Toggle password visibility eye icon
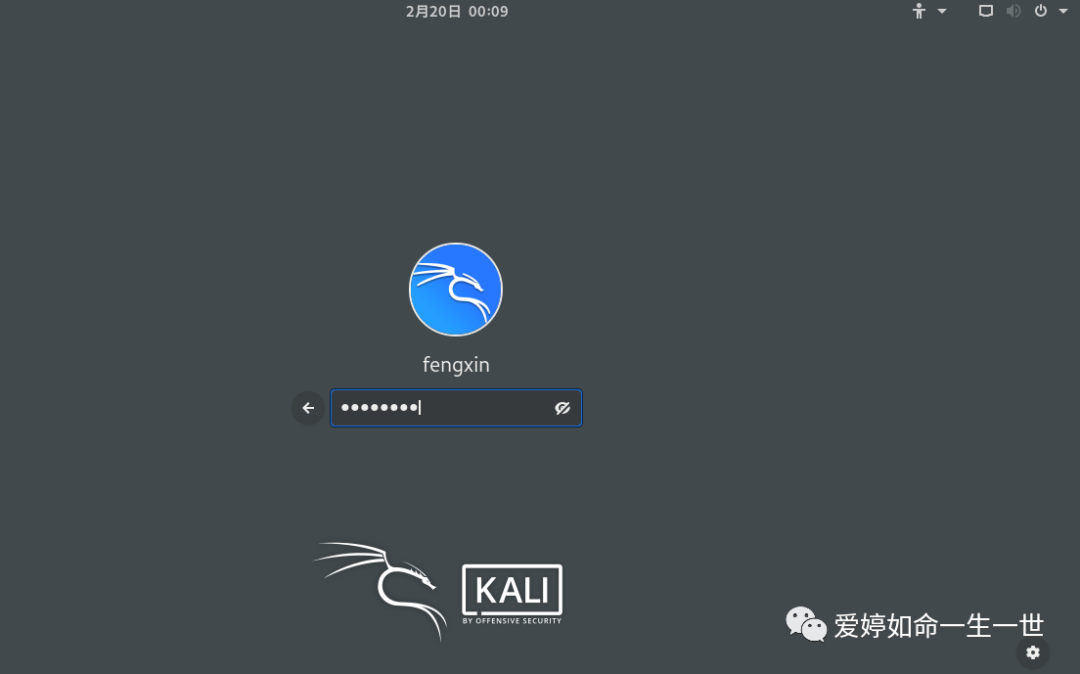The image size is (1080, 674). pos(562,408)
